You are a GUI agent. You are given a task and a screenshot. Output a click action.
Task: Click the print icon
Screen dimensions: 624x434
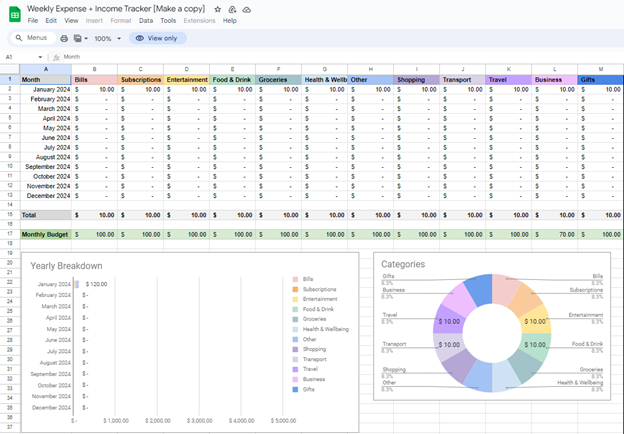pyautogui.click(x=64, y=39)
